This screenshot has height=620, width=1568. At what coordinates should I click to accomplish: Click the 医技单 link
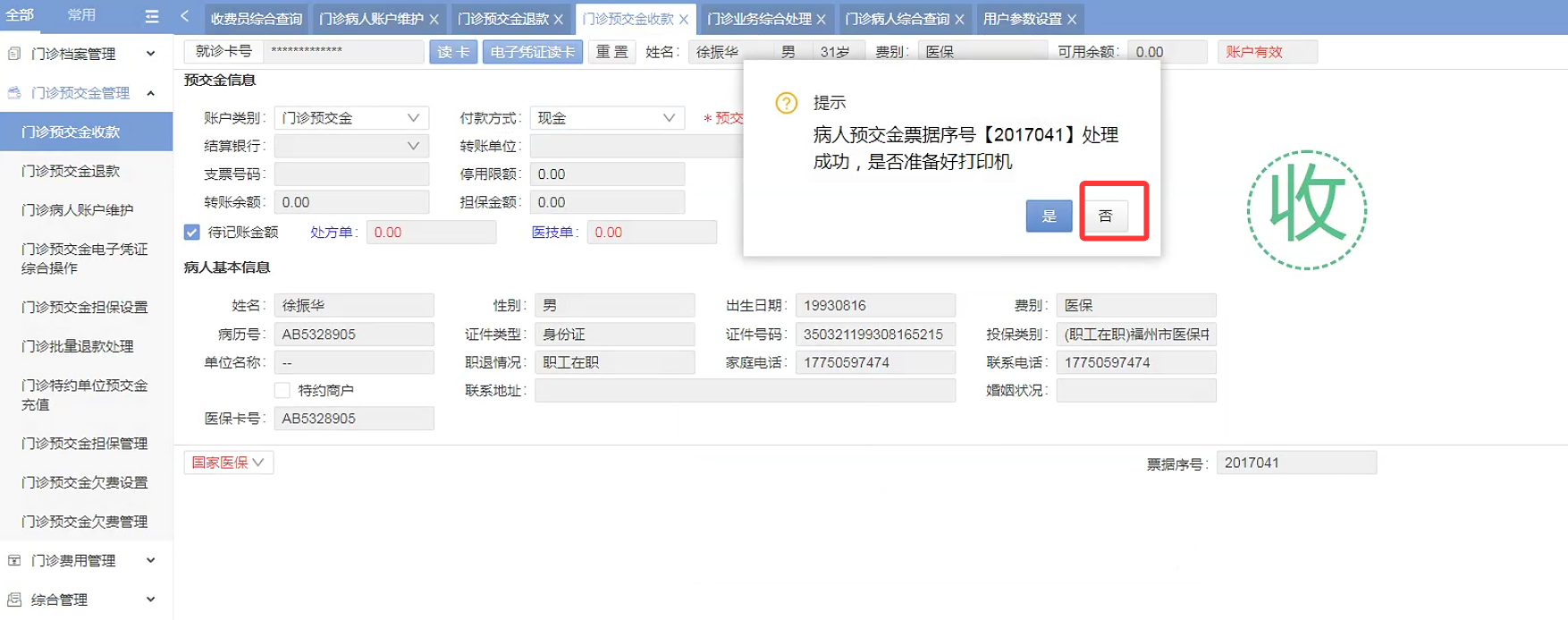pyautogui.click(x=554, y=233)
